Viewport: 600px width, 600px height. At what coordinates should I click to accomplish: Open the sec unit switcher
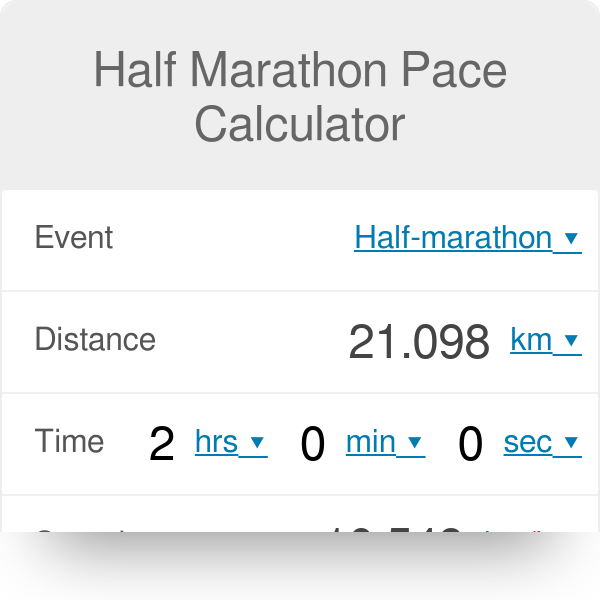528,442
